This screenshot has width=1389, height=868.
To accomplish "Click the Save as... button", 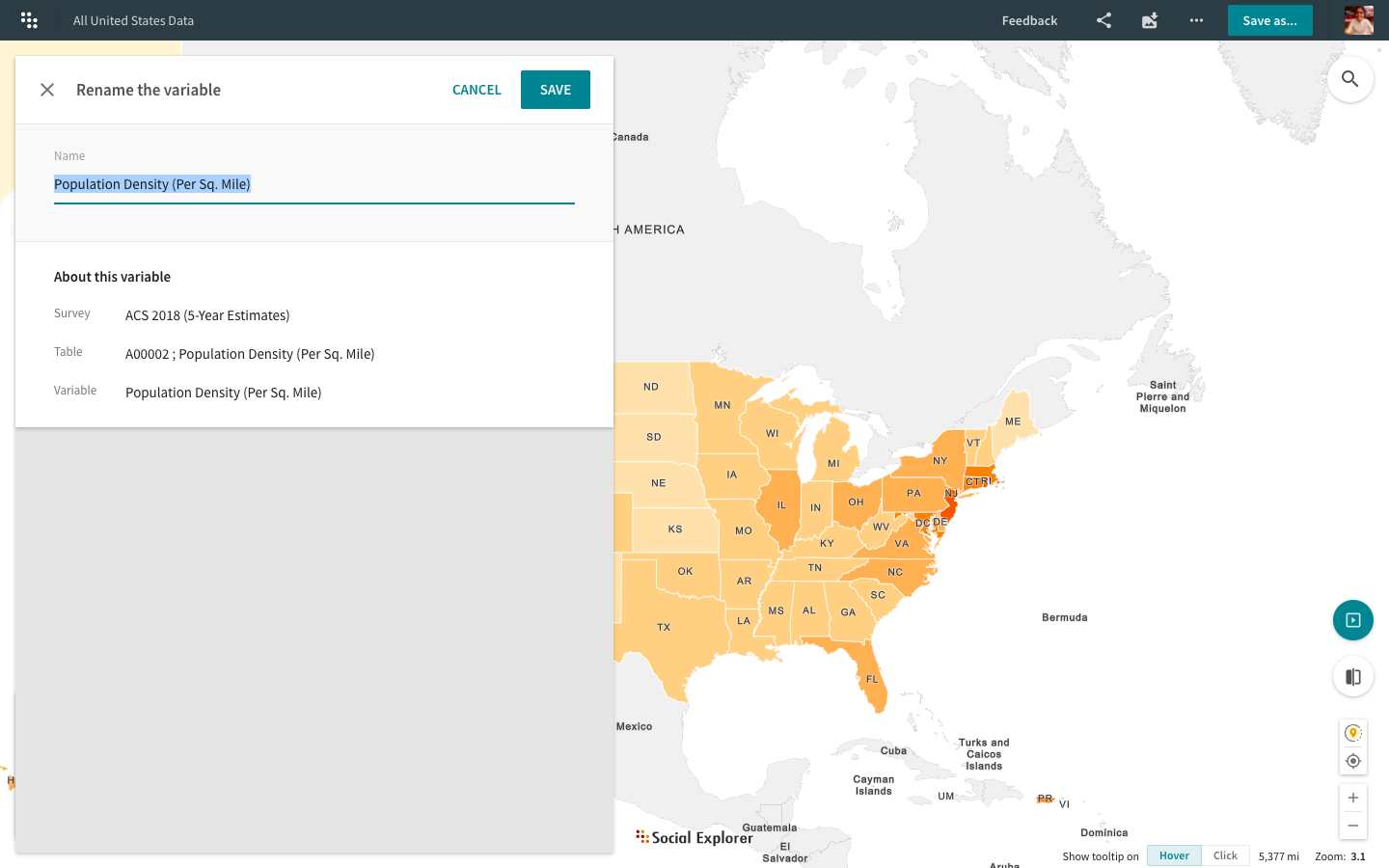I will 1269,19.
